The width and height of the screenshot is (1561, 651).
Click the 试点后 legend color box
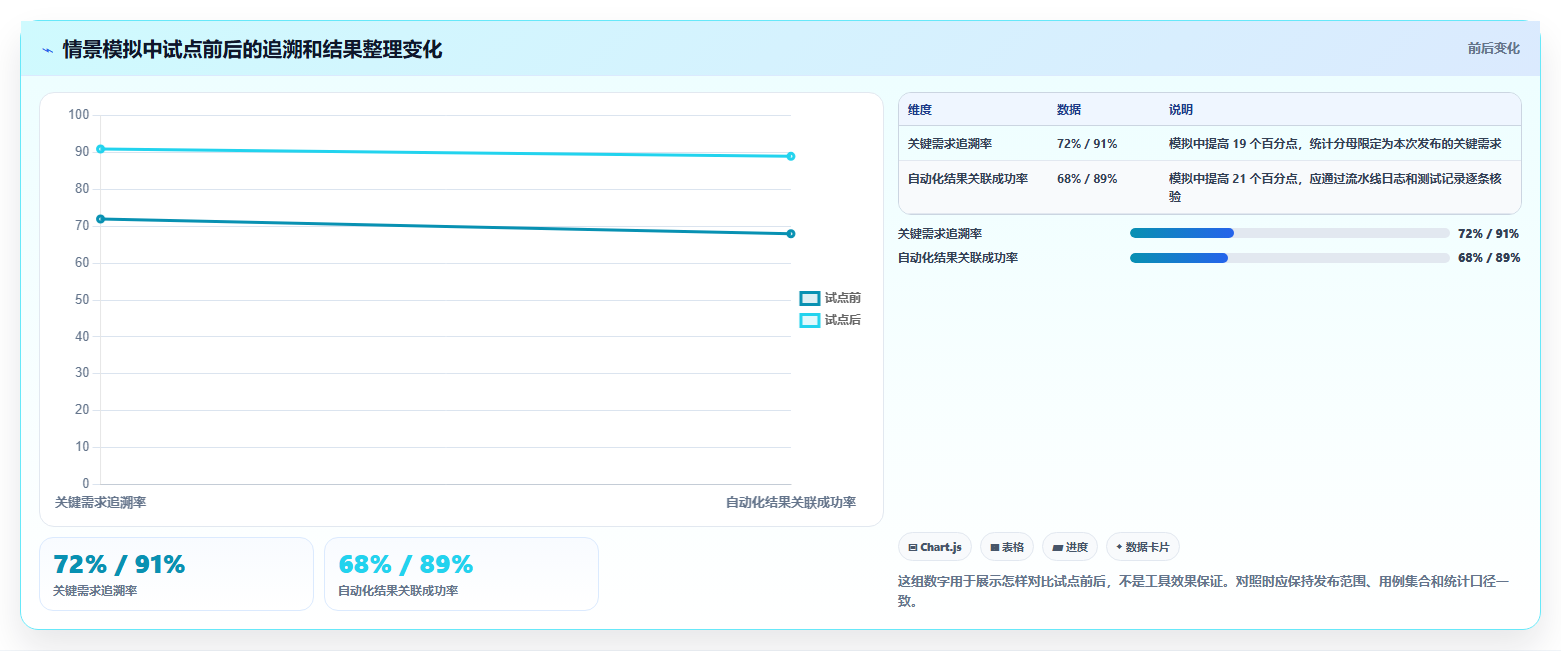(810, 320)
